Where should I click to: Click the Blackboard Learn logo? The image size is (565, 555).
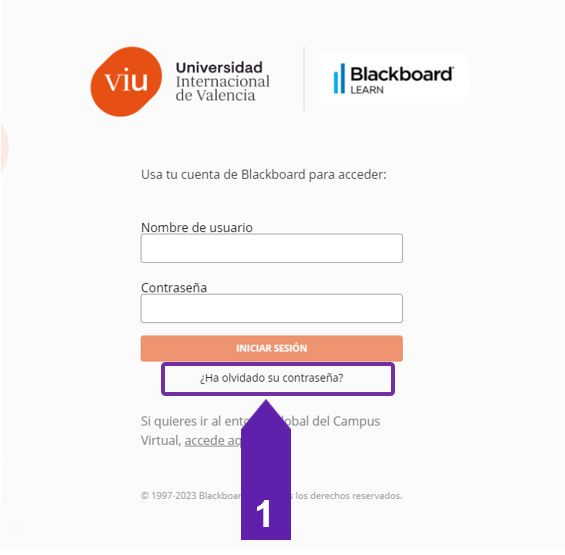coord(394,79)
